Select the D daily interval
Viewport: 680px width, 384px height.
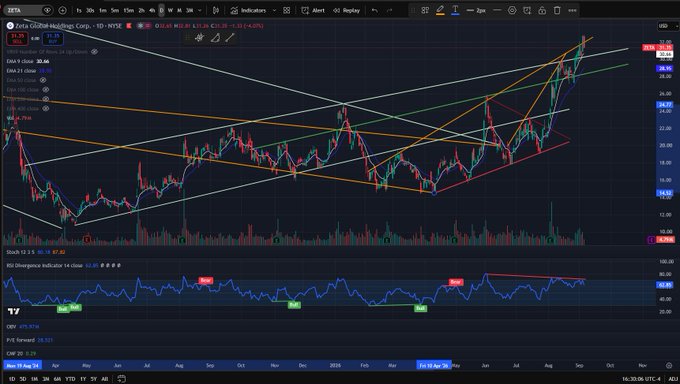click(x=161, y=10)
